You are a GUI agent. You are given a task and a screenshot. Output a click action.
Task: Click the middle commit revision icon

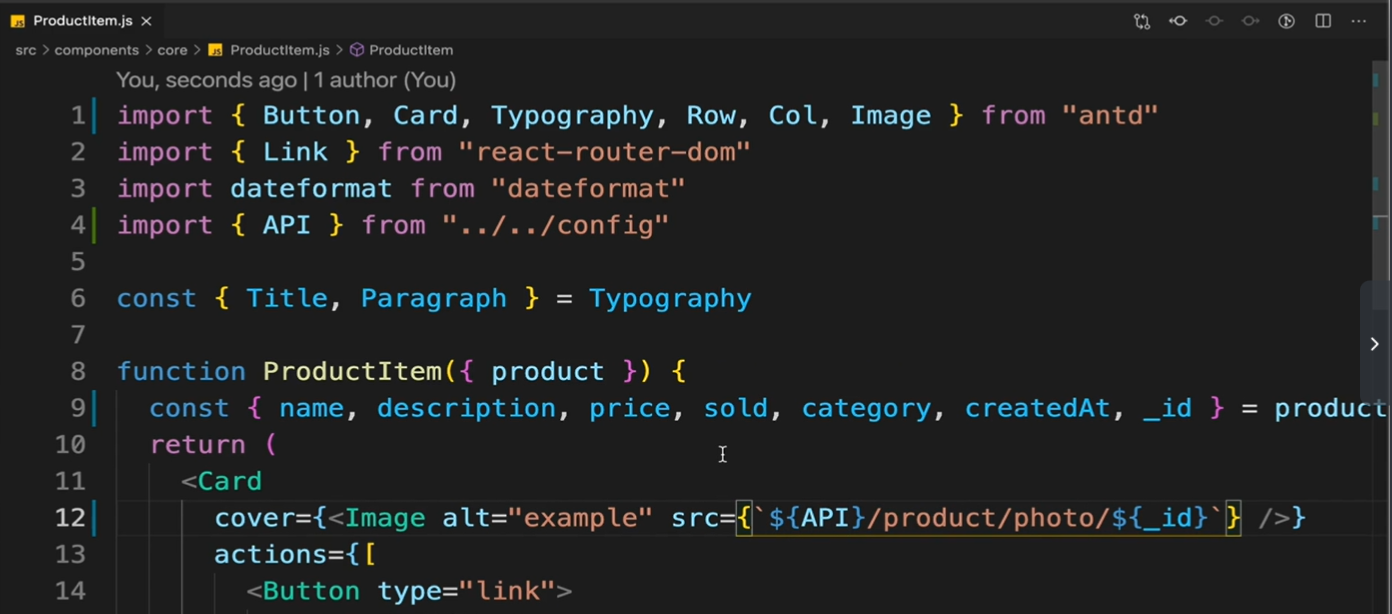click(1214, 21)
